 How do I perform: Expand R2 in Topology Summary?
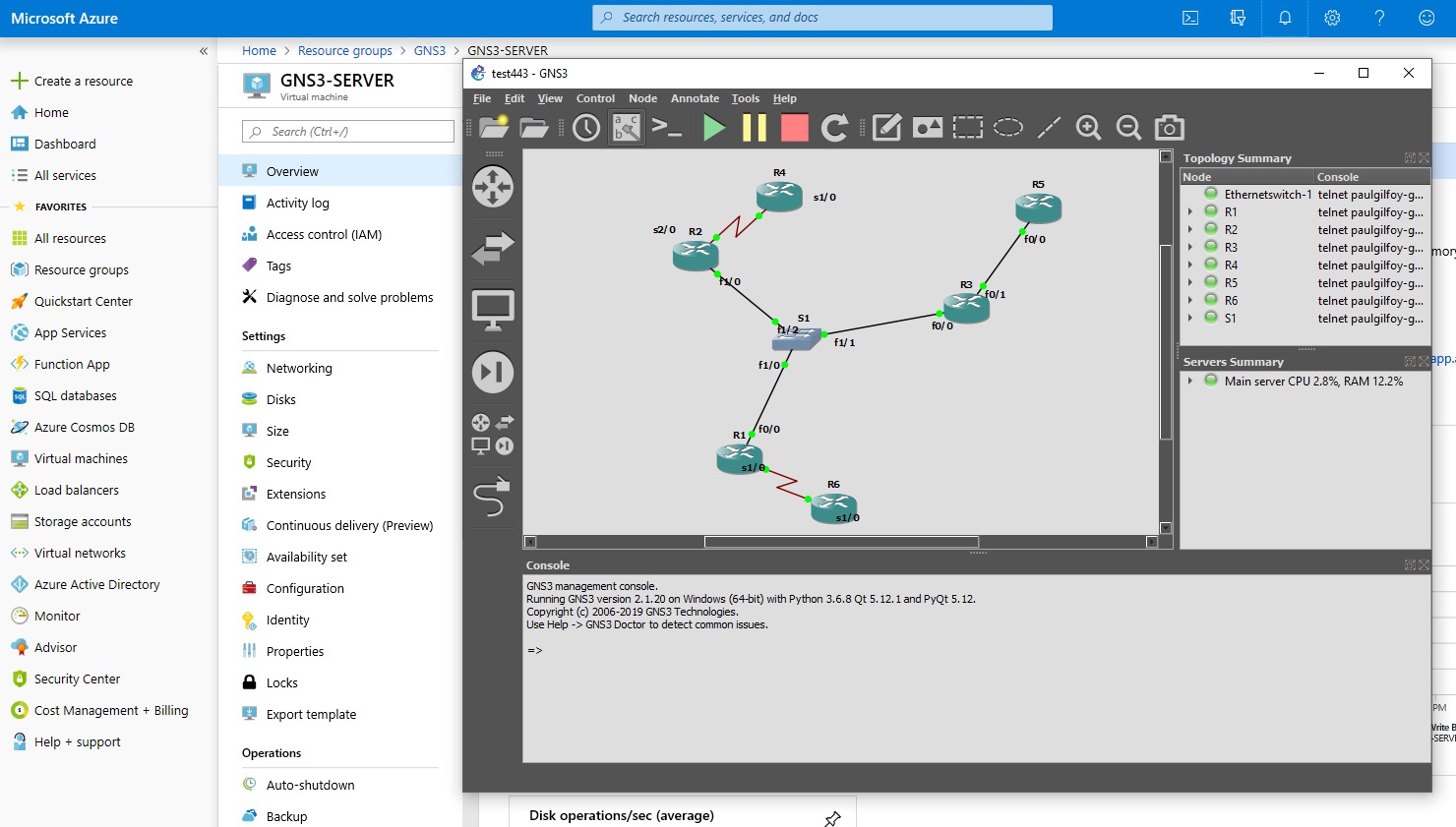1190,229
